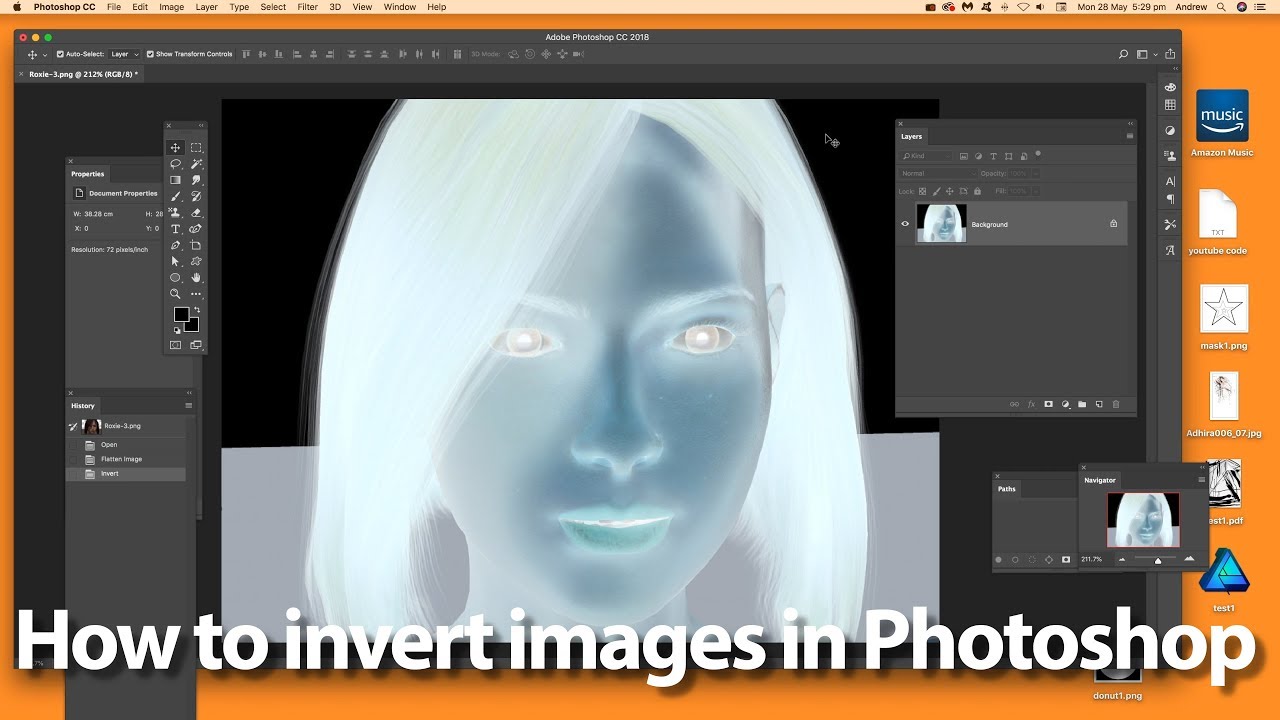Click the Background layer lock icon
Screen dimensions: 1280x720
tap(1113, 223)
